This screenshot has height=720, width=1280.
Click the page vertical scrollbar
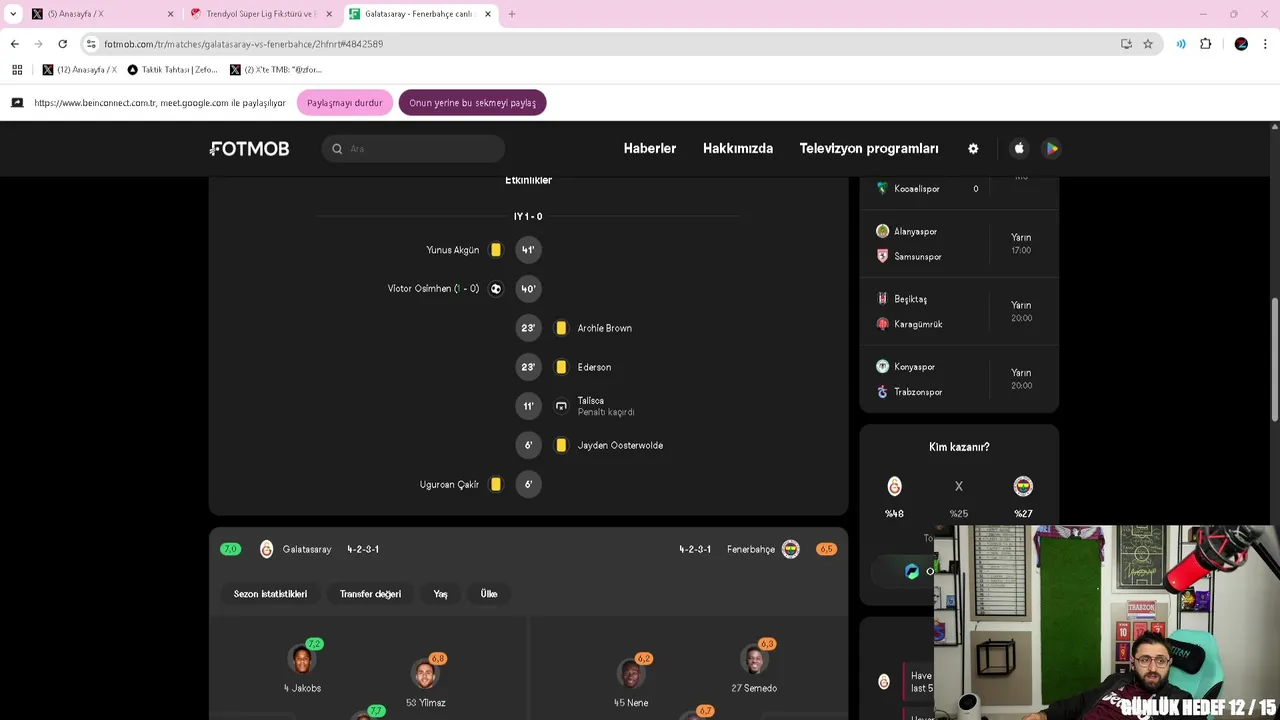(1274, 360)
